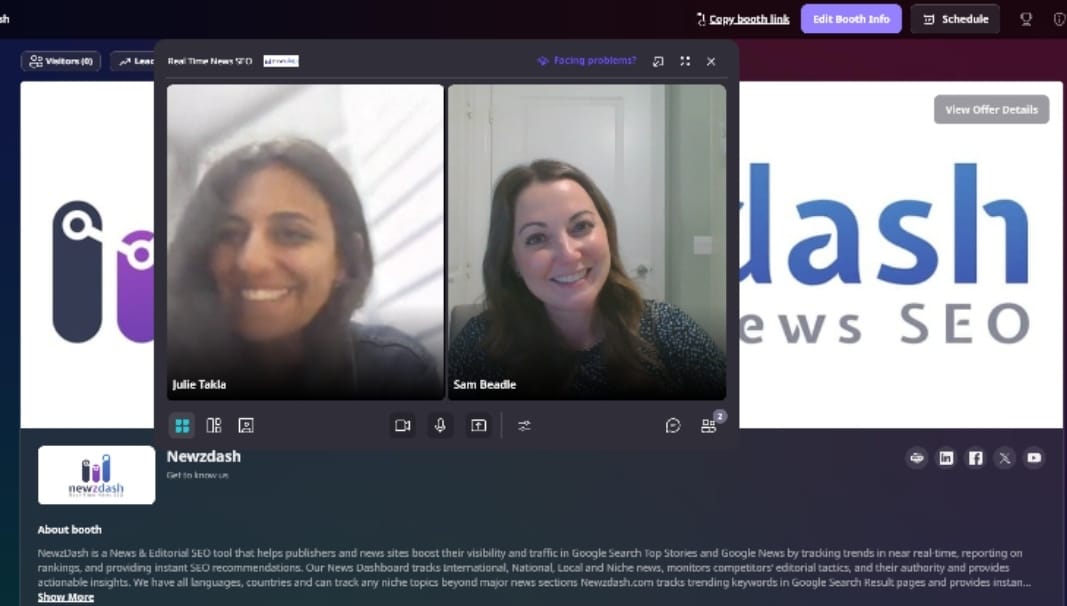Screen dimensions: 1067x606
Task: Toggle the grid layout view
Action: pos(182,425)
